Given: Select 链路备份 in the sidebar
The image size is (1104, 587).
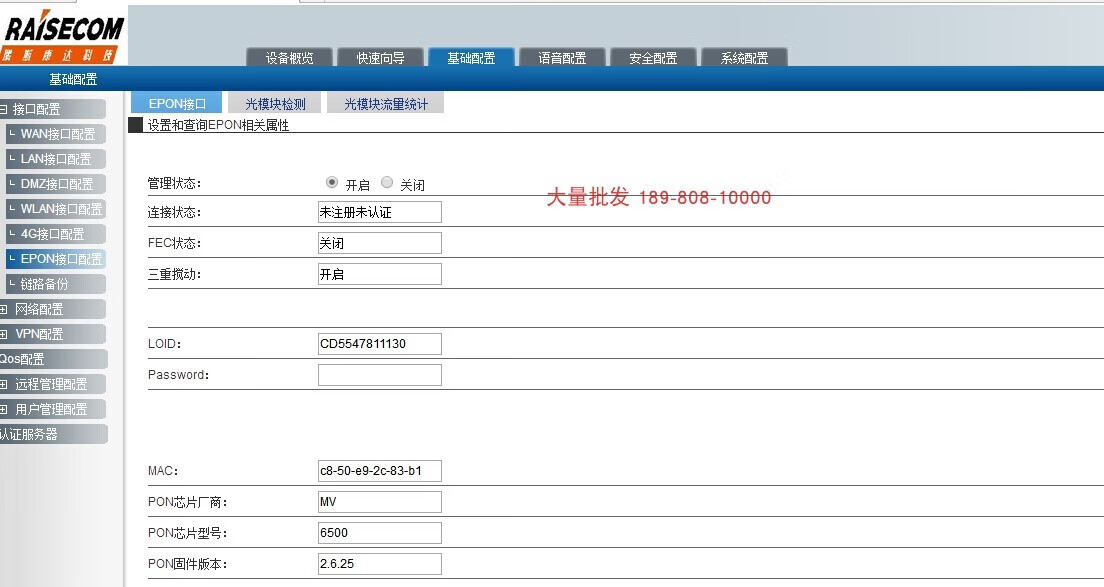Looking at the screenshot, I should [x=44, y=284].
